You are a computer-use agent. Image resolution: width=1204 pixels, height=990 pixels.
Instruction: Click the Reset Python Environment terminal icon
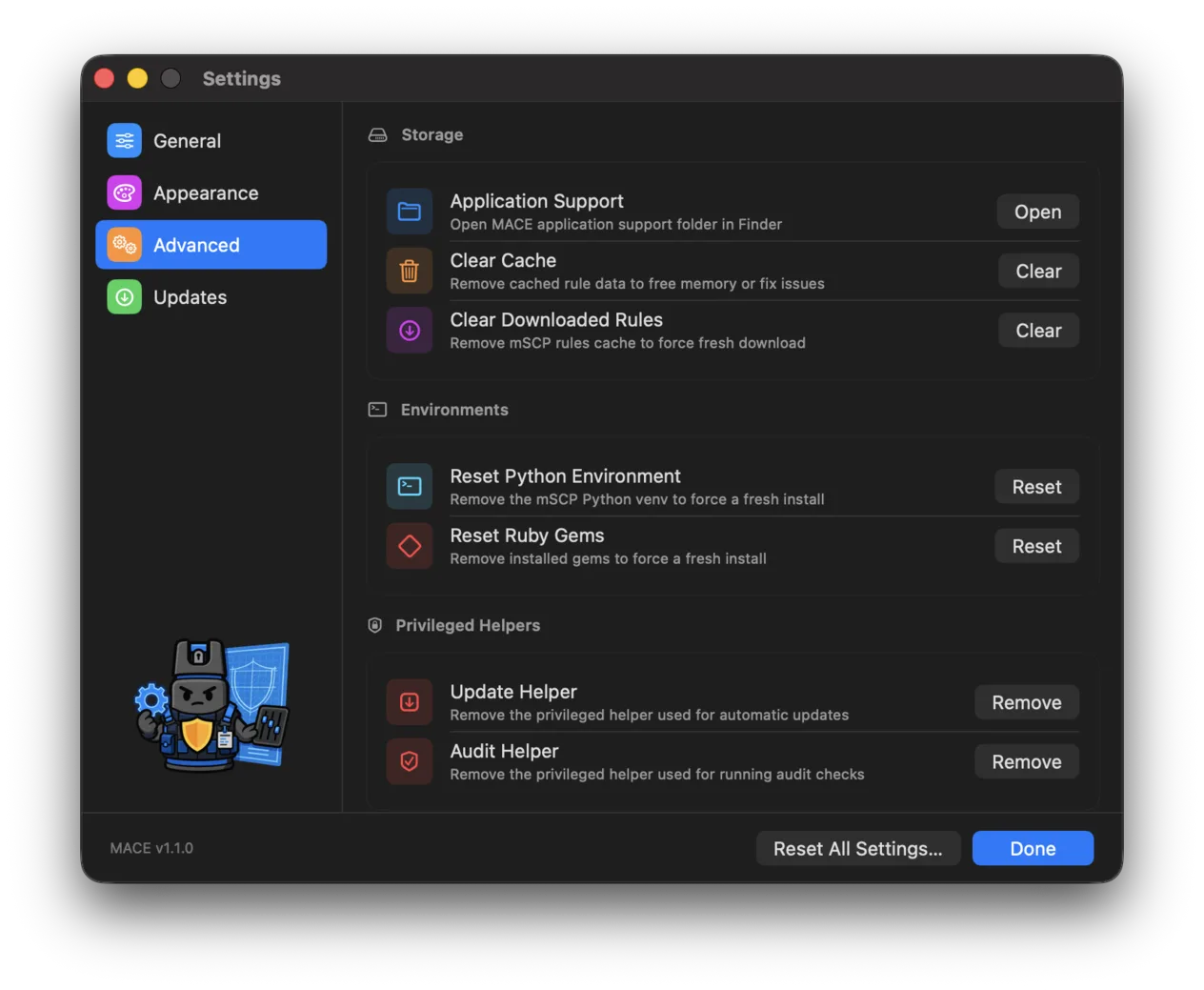[x=410, y=487]
